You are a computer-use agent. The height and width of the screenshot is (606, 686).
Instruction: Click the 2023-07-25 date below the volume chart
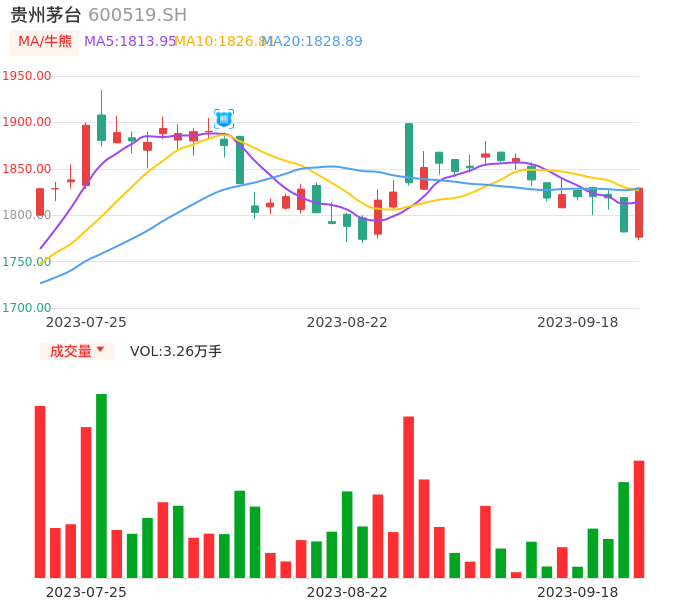pos(86,592)
